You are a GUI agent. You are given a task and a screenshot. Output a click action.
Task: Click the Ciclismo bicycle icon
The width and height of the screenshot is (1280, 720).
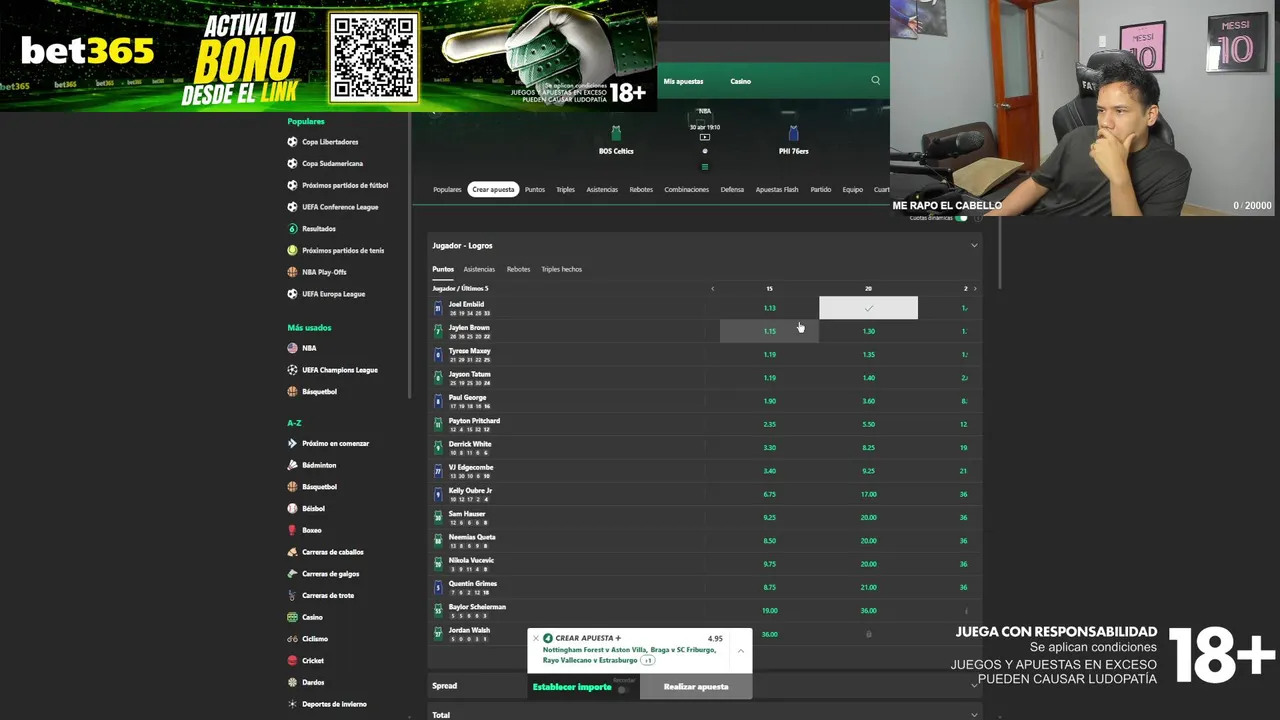292,639
